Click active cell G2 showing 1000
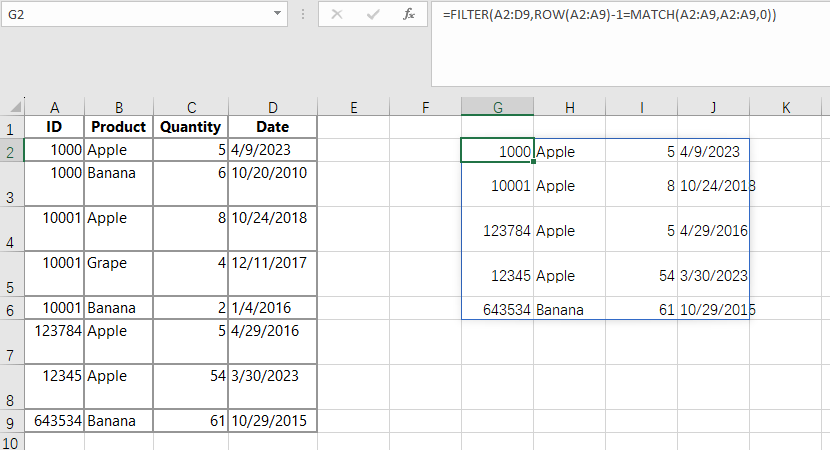The width and height of the screenshot is (830, 450). [x=498, y=150]
